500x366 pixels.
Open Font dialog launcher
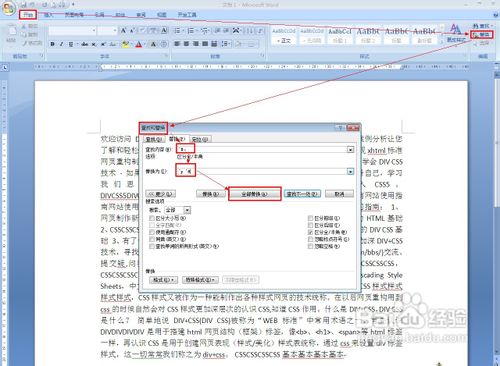pos(166,56)
